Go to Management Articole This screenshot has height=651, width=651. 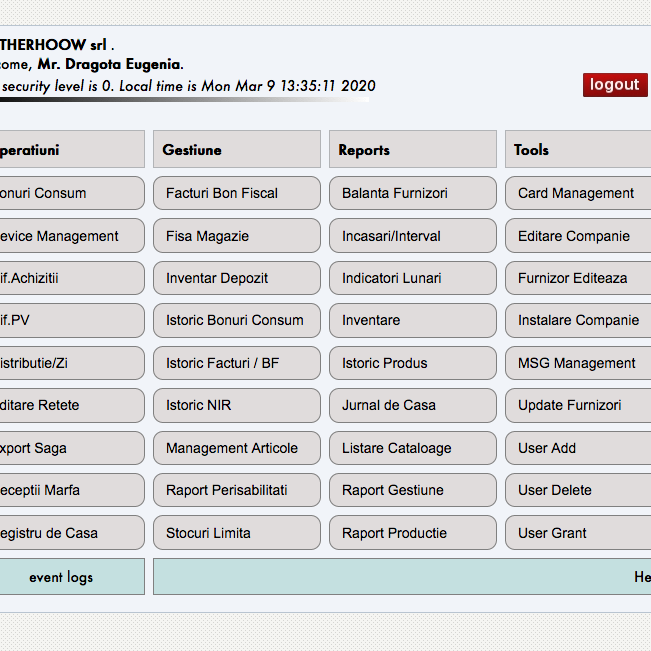point(237,448)
